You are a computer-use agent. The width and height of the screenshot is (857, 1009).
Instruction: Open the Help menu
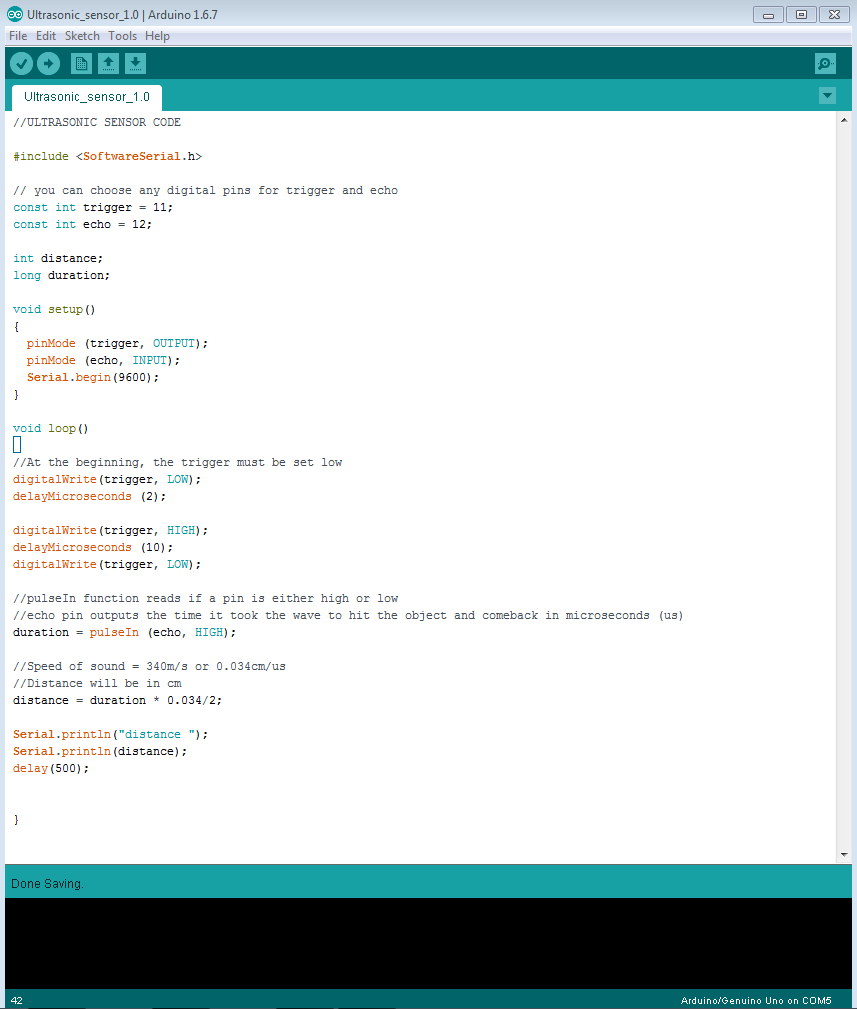pos(157,36)
